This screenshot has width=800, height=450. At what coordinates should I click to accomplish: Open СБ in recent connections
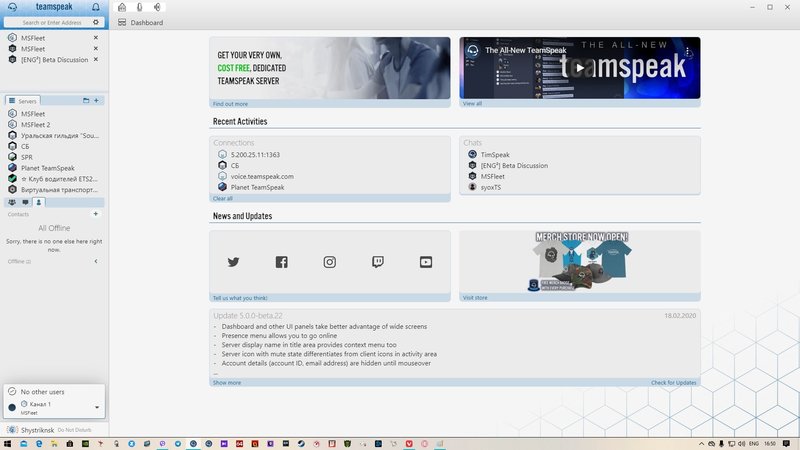[235, 165]
